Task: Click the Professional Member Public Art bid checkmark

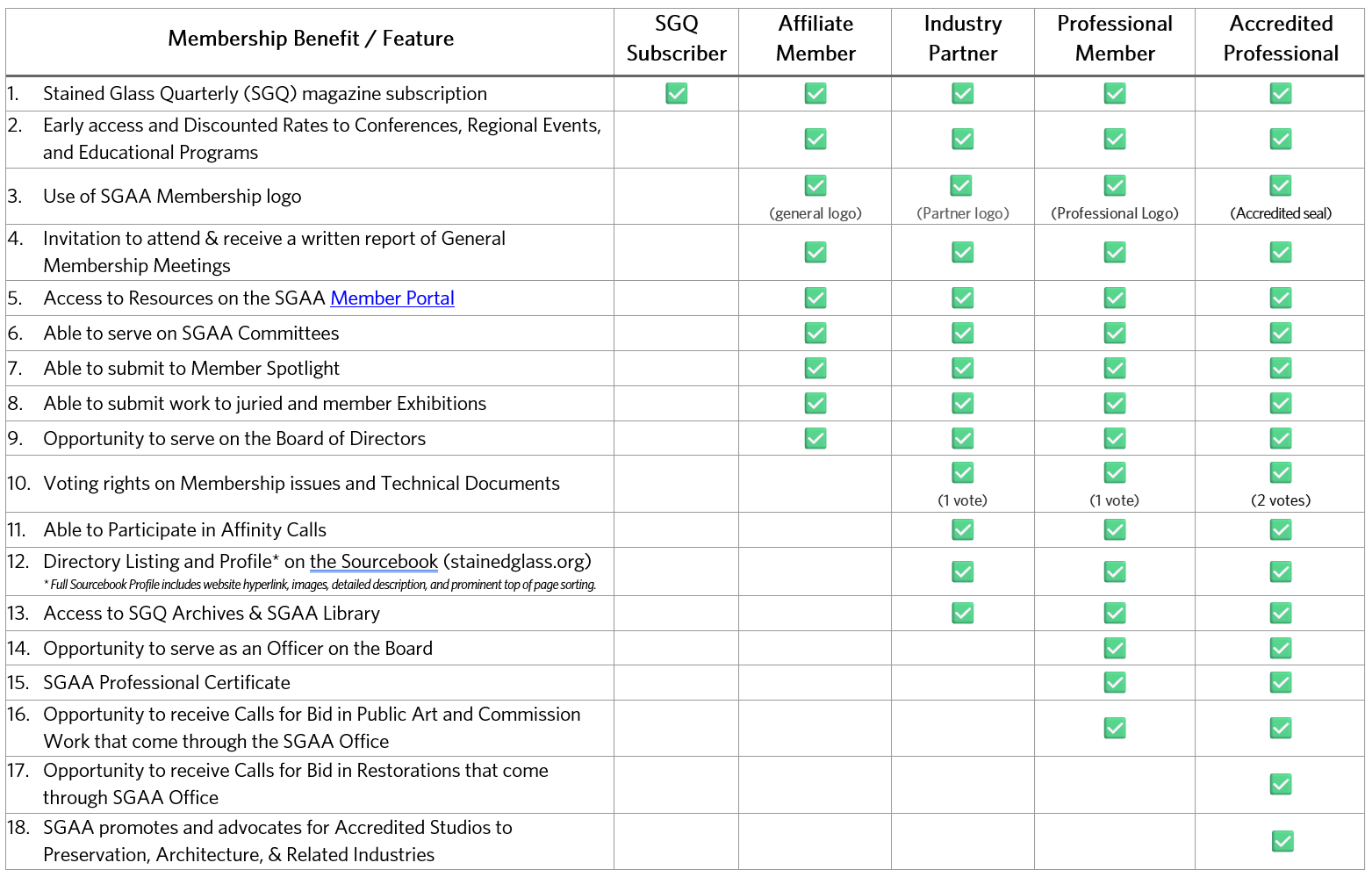Action: tap(1114, 728)
